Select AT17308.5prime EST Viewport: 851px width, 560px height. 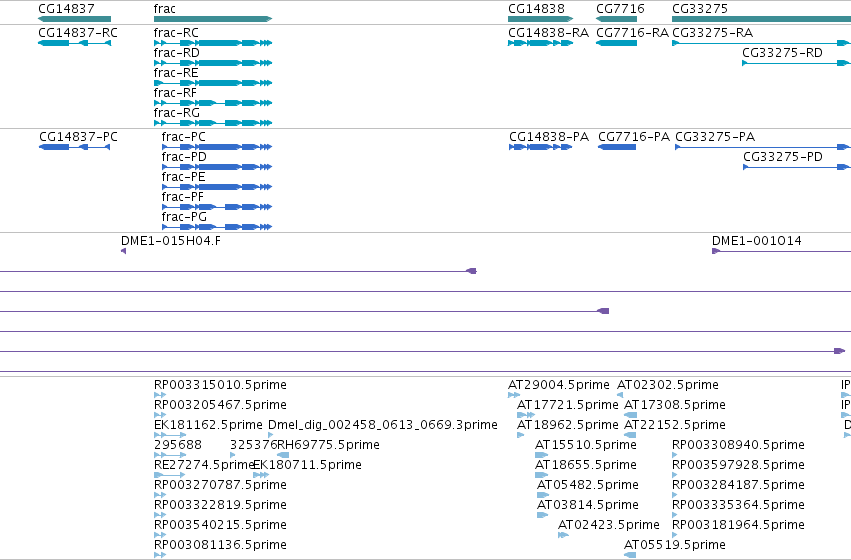click(x=675, y=405)
